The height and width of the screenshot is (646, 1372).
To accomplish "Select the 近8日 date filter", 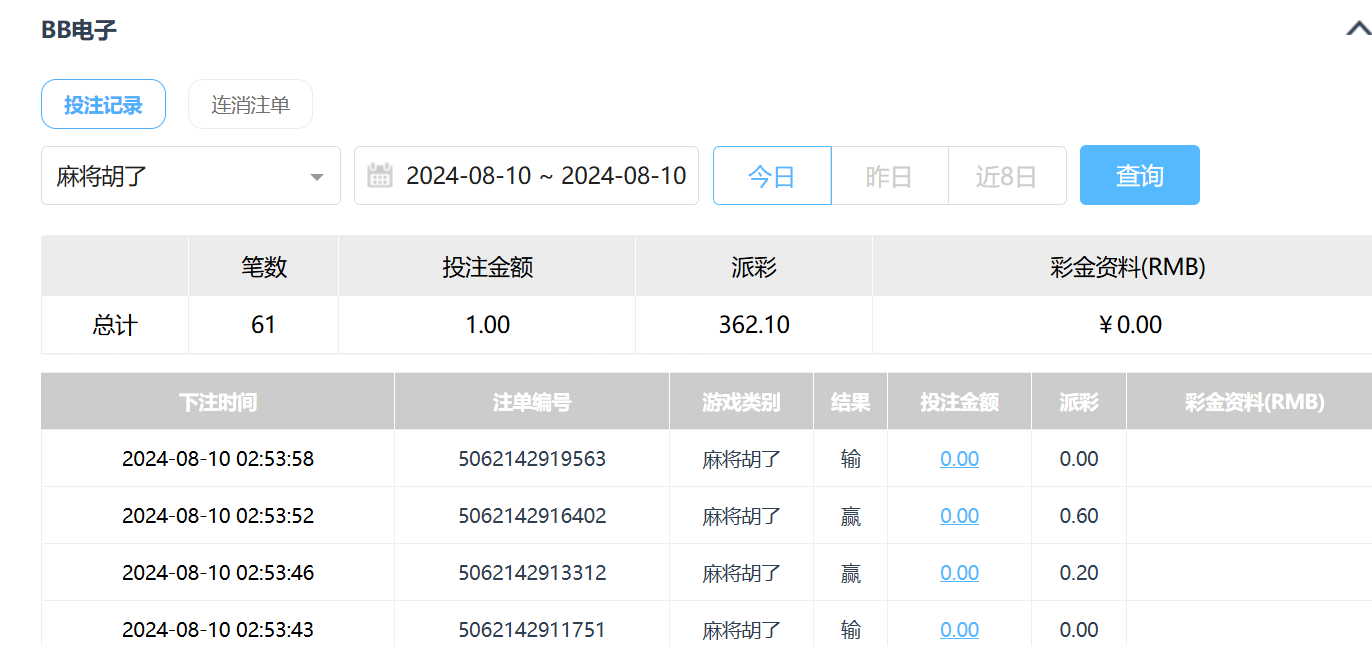I will (x=1006, y=176).
